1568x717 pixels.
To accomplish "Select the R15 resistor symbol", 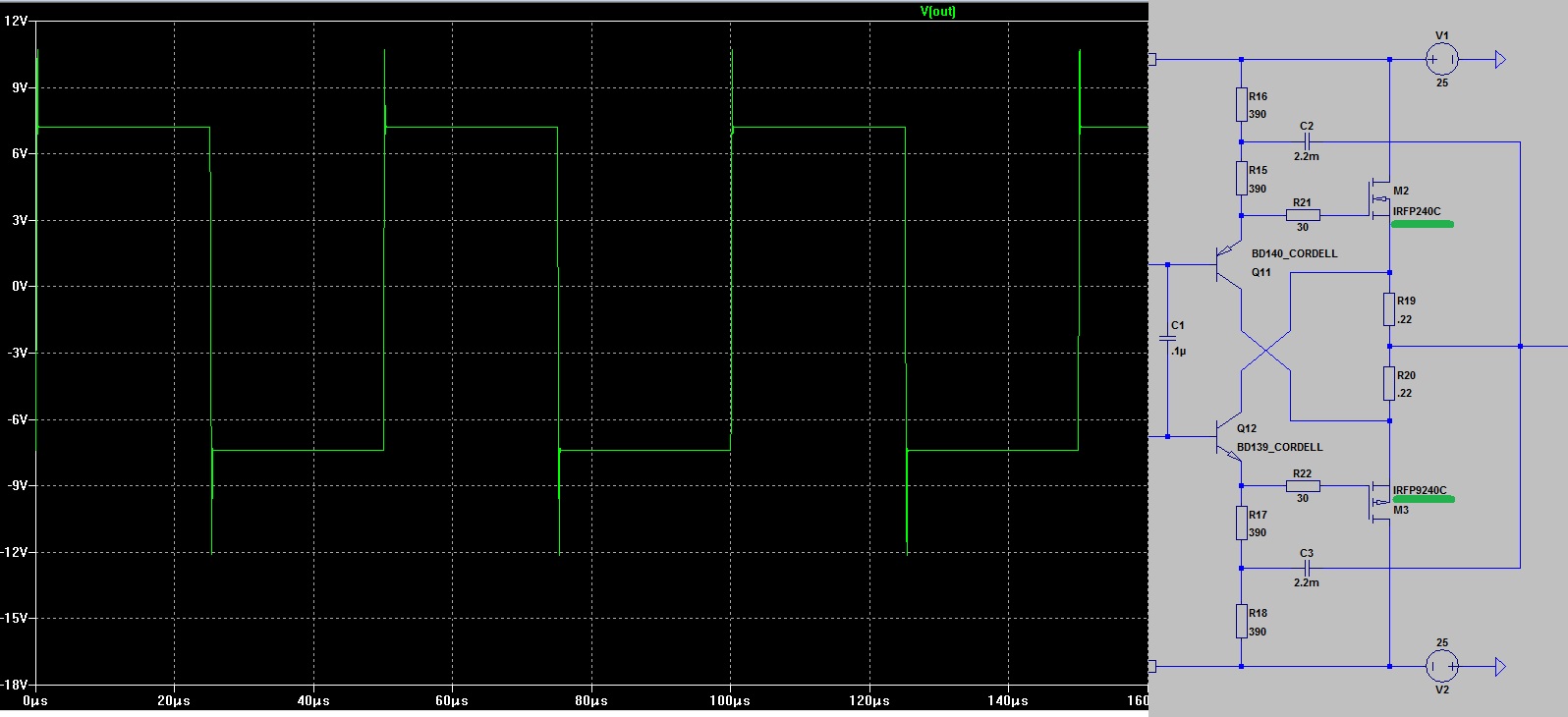I will click(1242, 179).
